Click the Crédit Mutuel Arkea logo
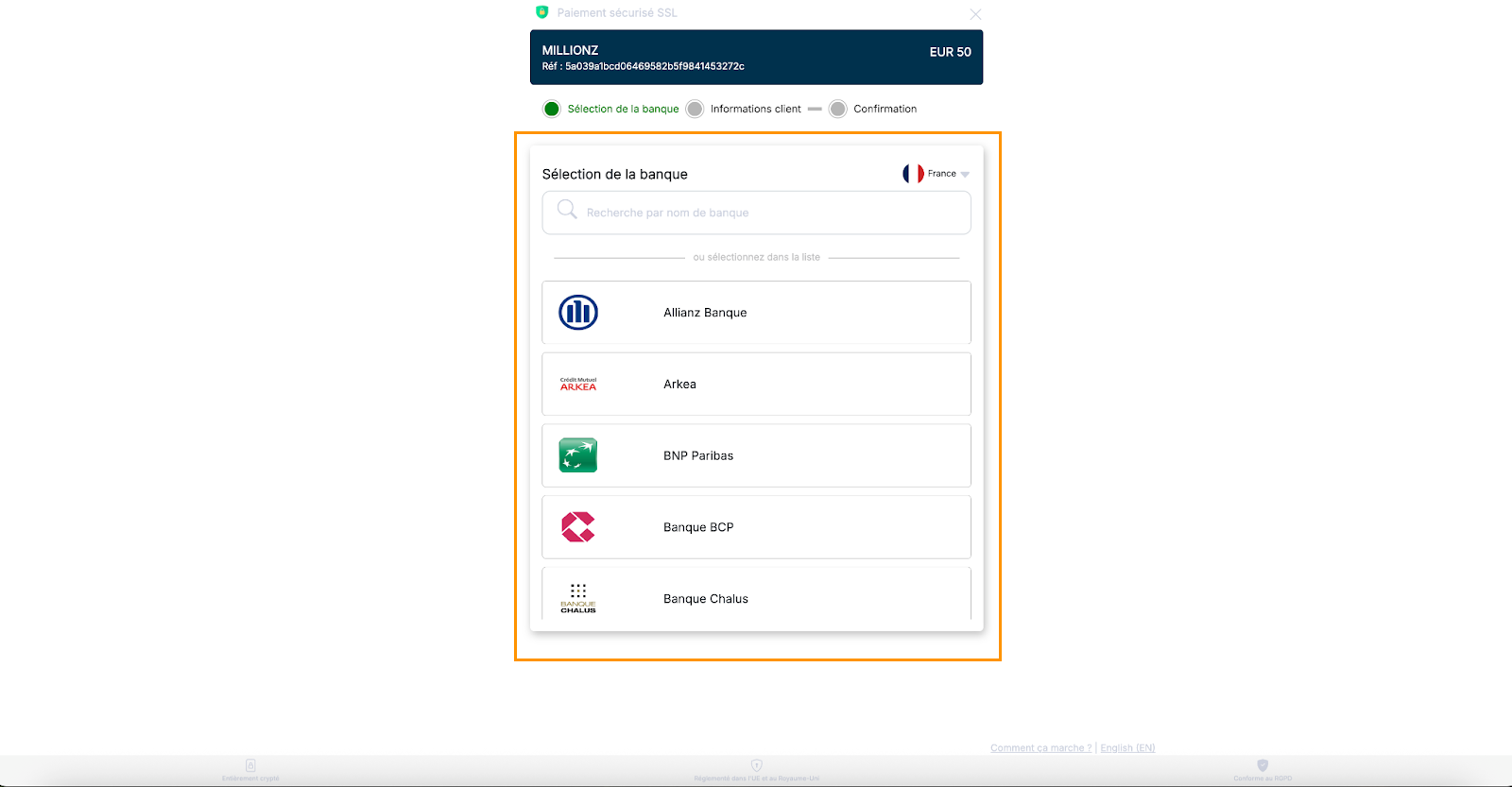Image resolution: width=1512 pixels, height=787 pixels. click(578, 385)
